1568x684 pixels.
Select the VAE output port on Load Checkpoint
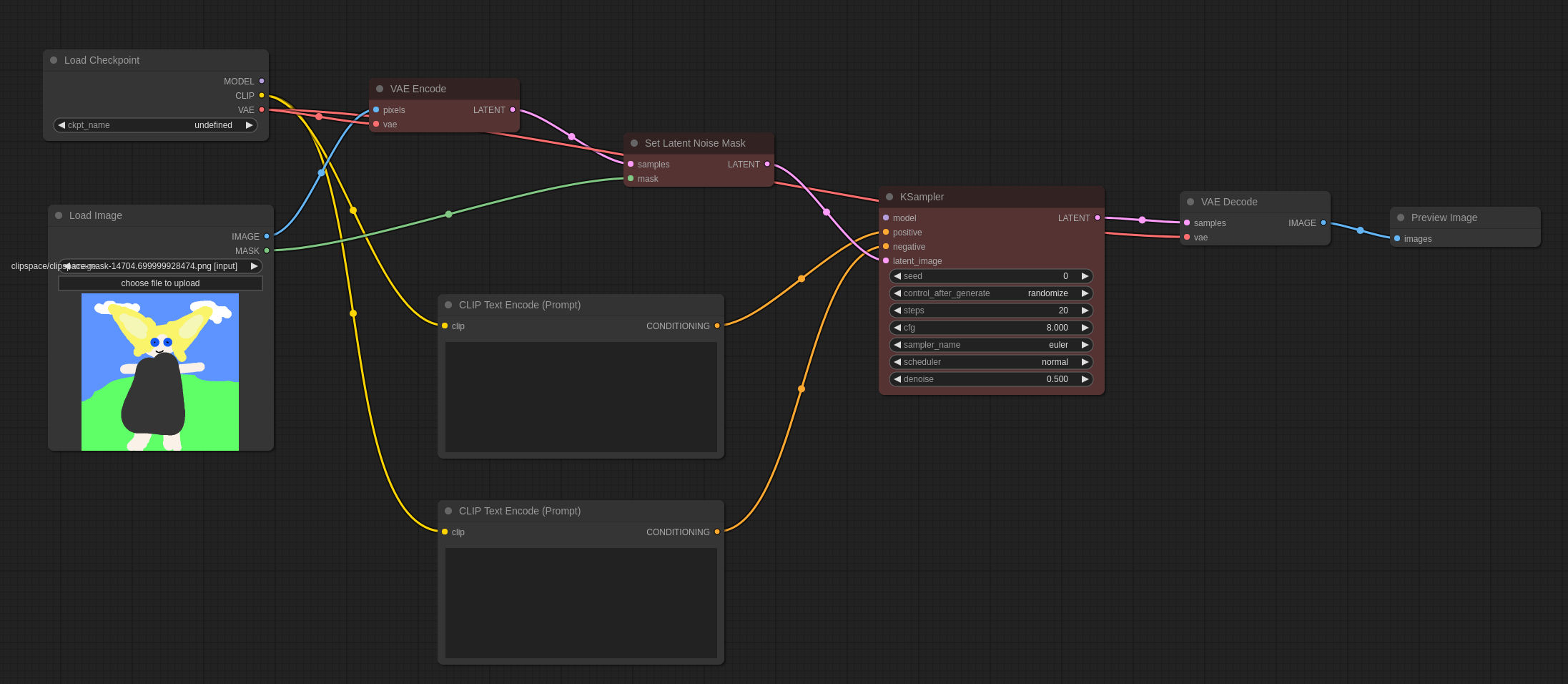point(262,109)
